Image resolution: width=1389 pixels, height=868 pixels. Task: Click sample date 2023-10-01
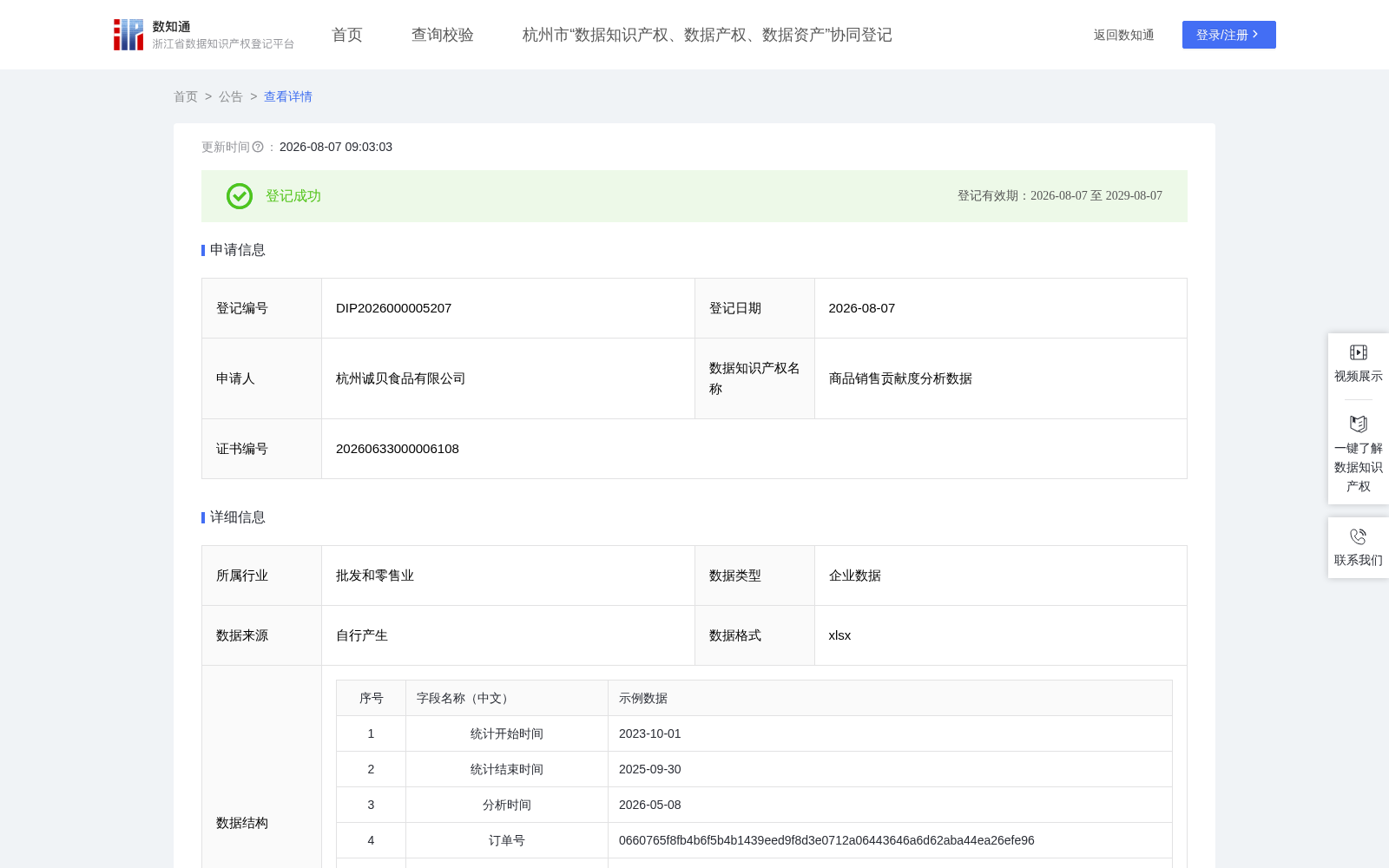[650, 733]
